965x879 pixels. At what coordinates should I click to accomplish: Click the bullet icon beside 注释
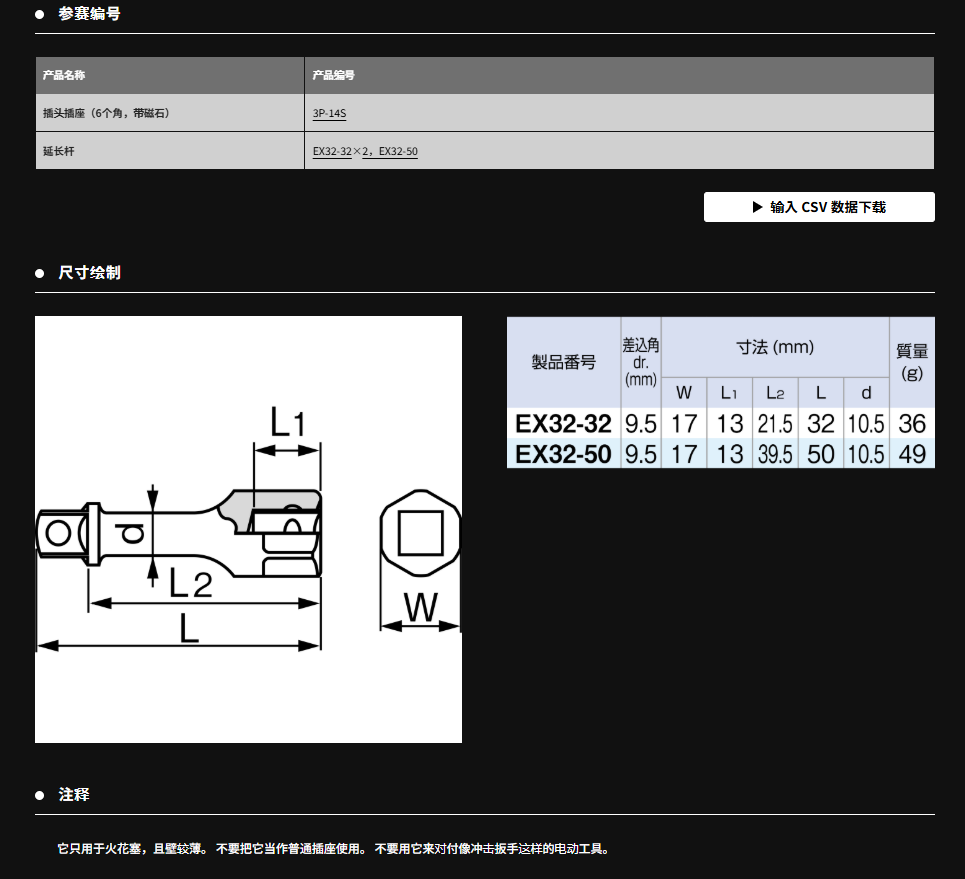[40, 795]
